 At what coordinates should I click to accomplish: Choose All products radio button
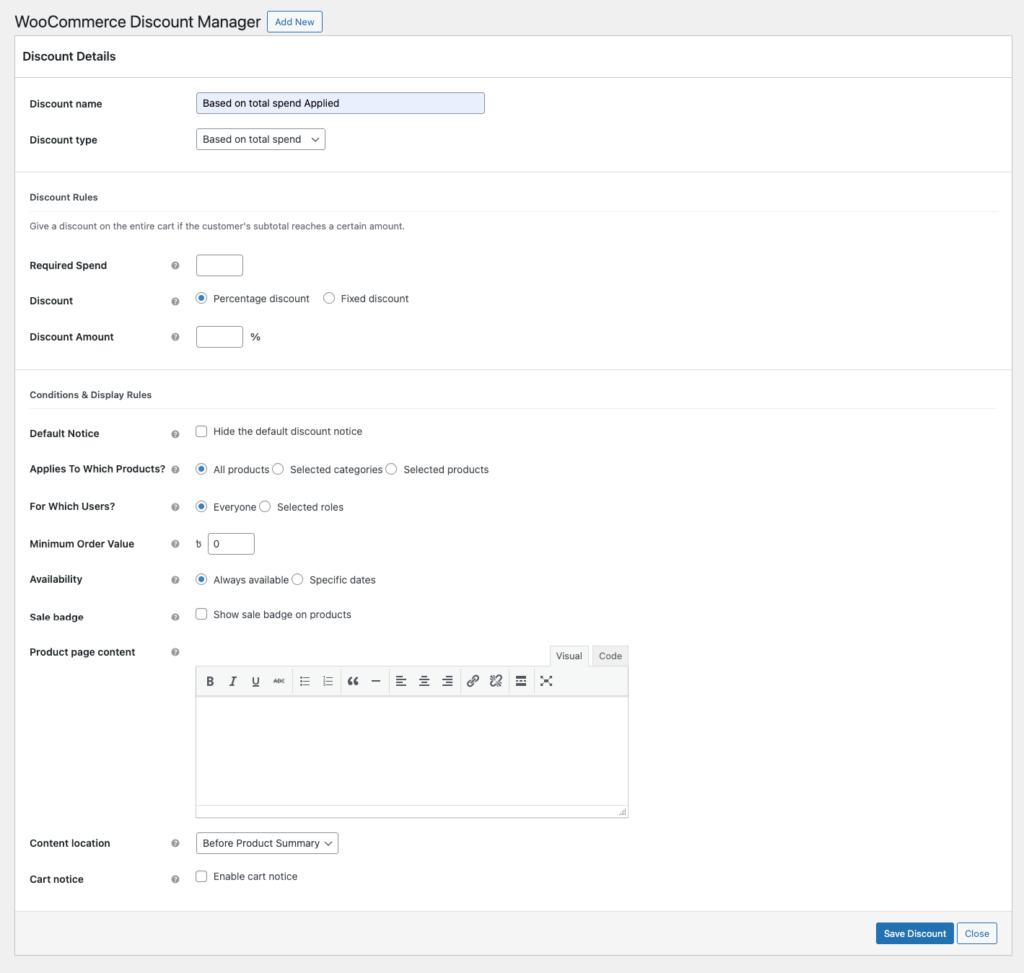click(x=201, y=469)
